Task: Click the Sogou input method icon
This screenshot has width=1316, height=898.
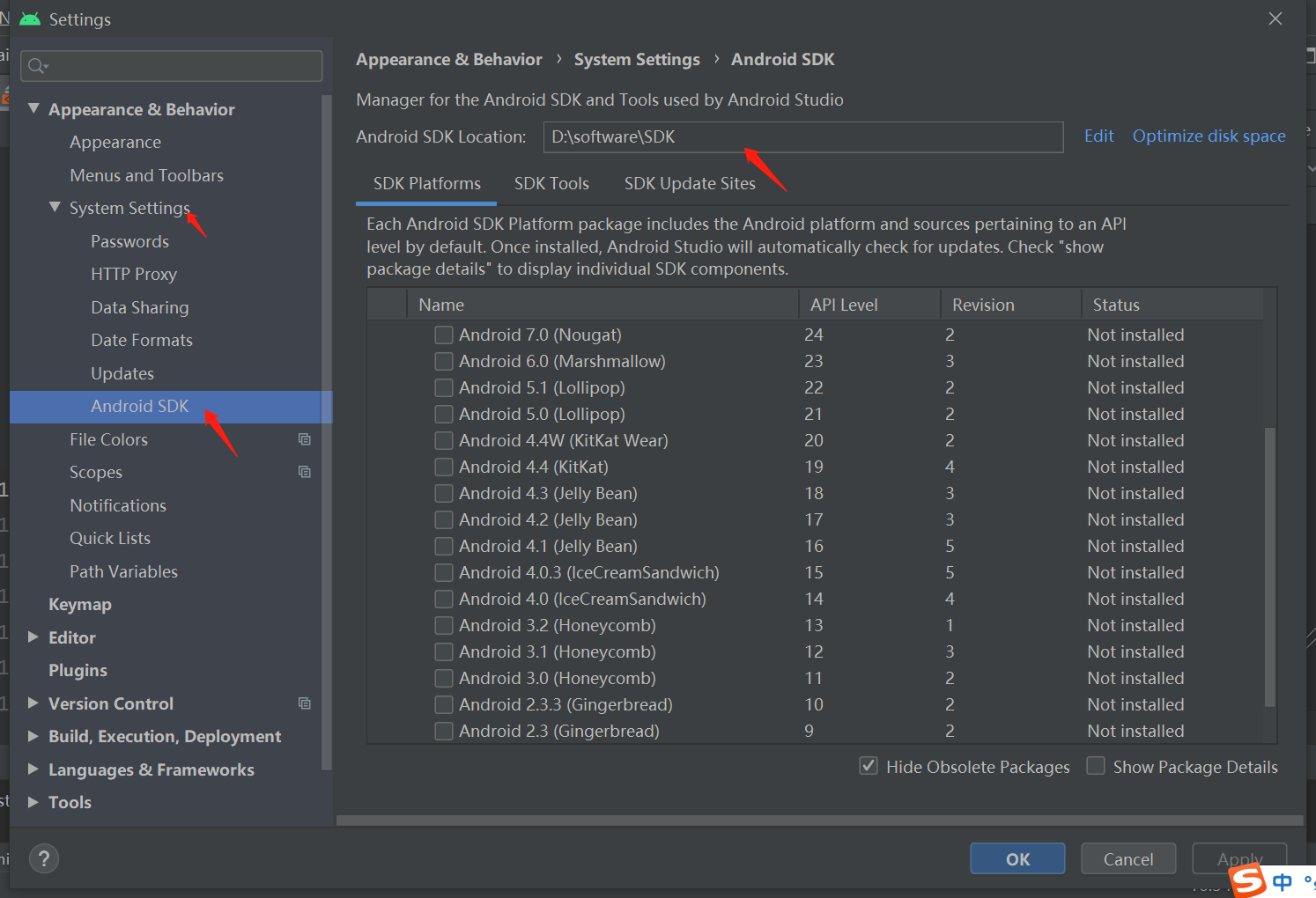Action: click(x=1248, y=880)
